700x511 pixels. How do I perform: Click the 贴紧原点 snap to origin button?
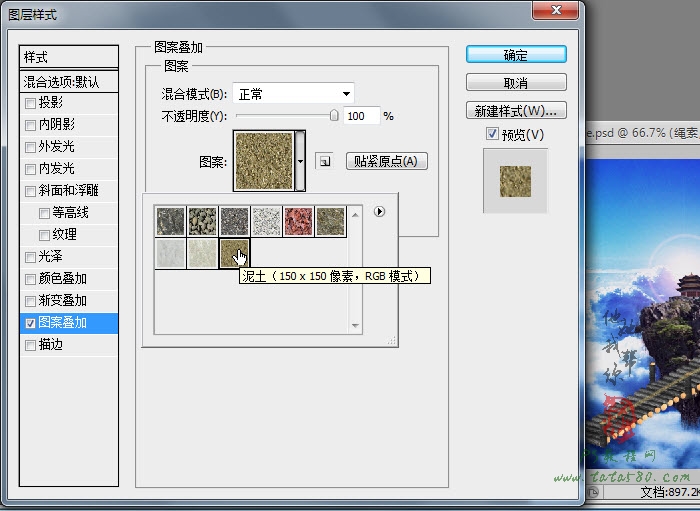tap(386, 161)
